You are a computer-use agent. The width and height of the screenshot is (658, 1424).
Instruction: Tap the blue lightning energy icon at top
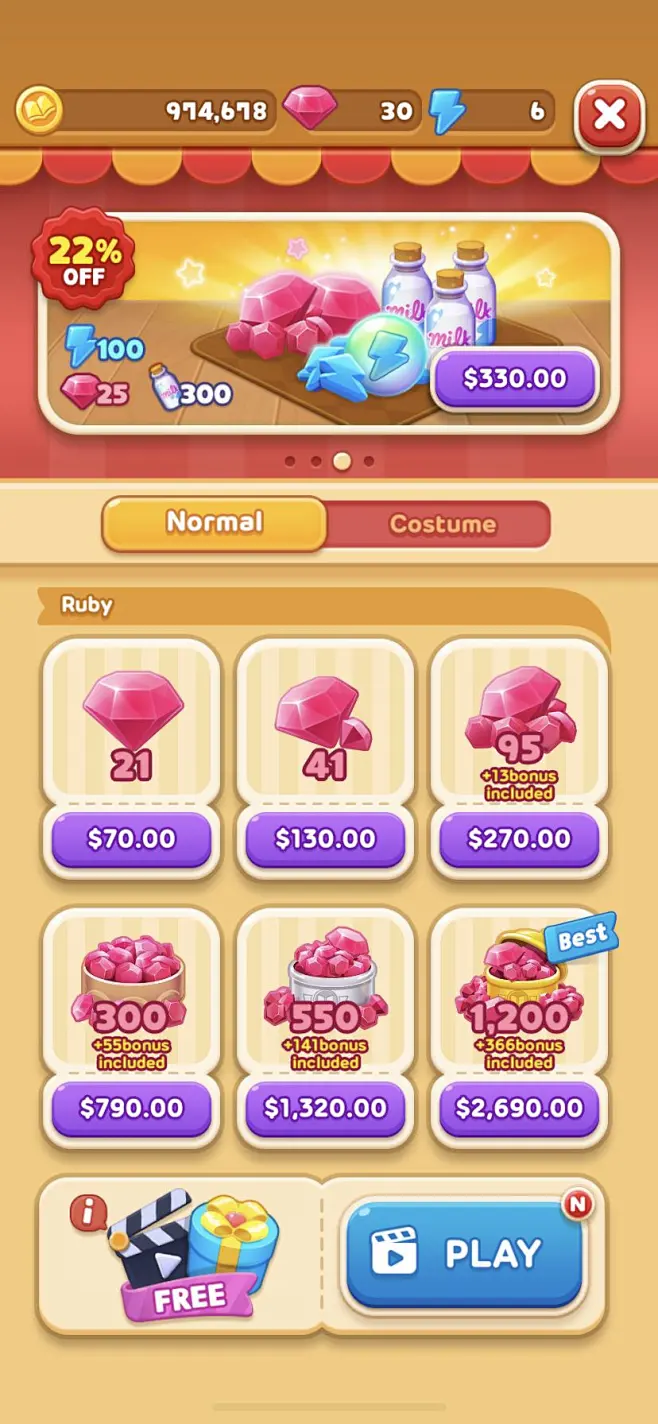[x=447, y=110]
